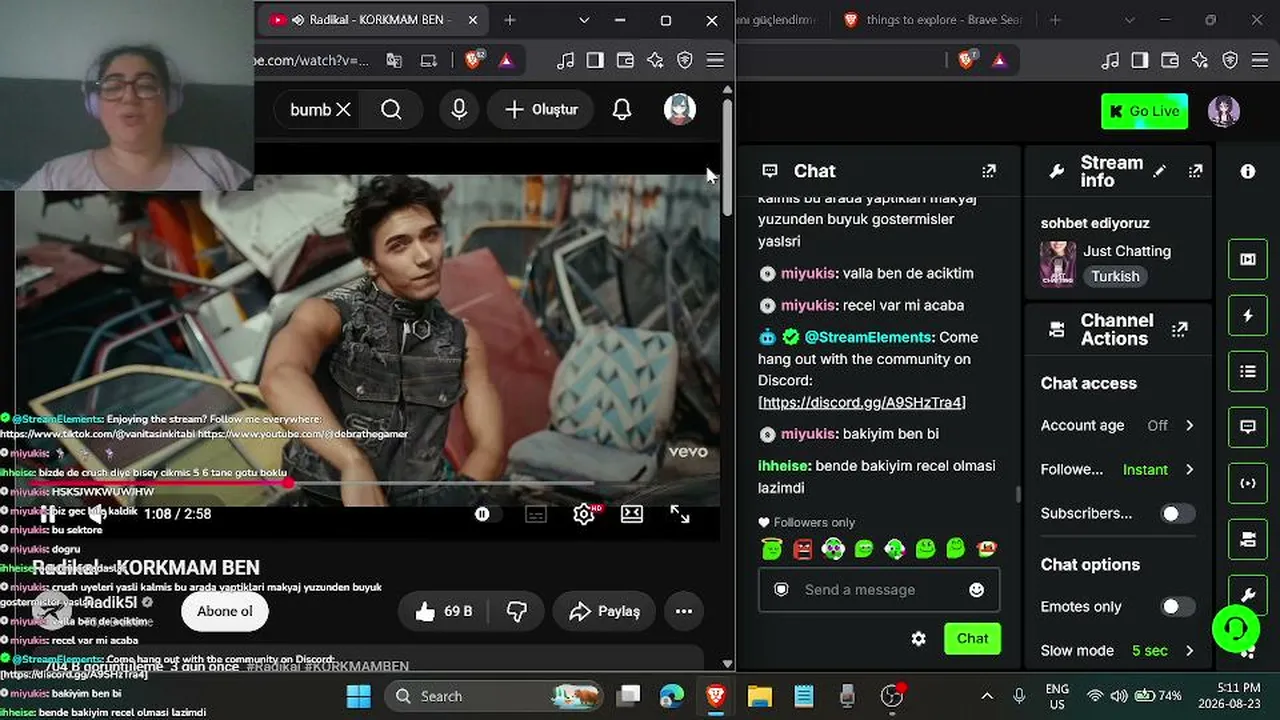Open a new tab in the Kick window
Viewport: 1280px width, 720px height.
click(x=1055, y=20)
